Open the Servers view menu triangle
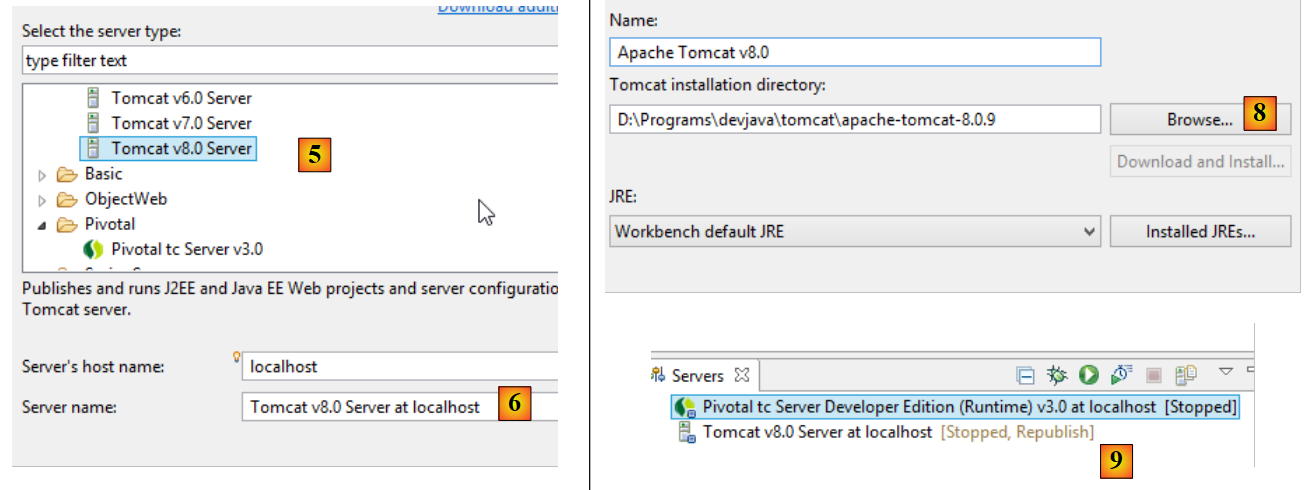Image resolution: width=1313 pixels, height=490 pixels. pos(1225,372)
